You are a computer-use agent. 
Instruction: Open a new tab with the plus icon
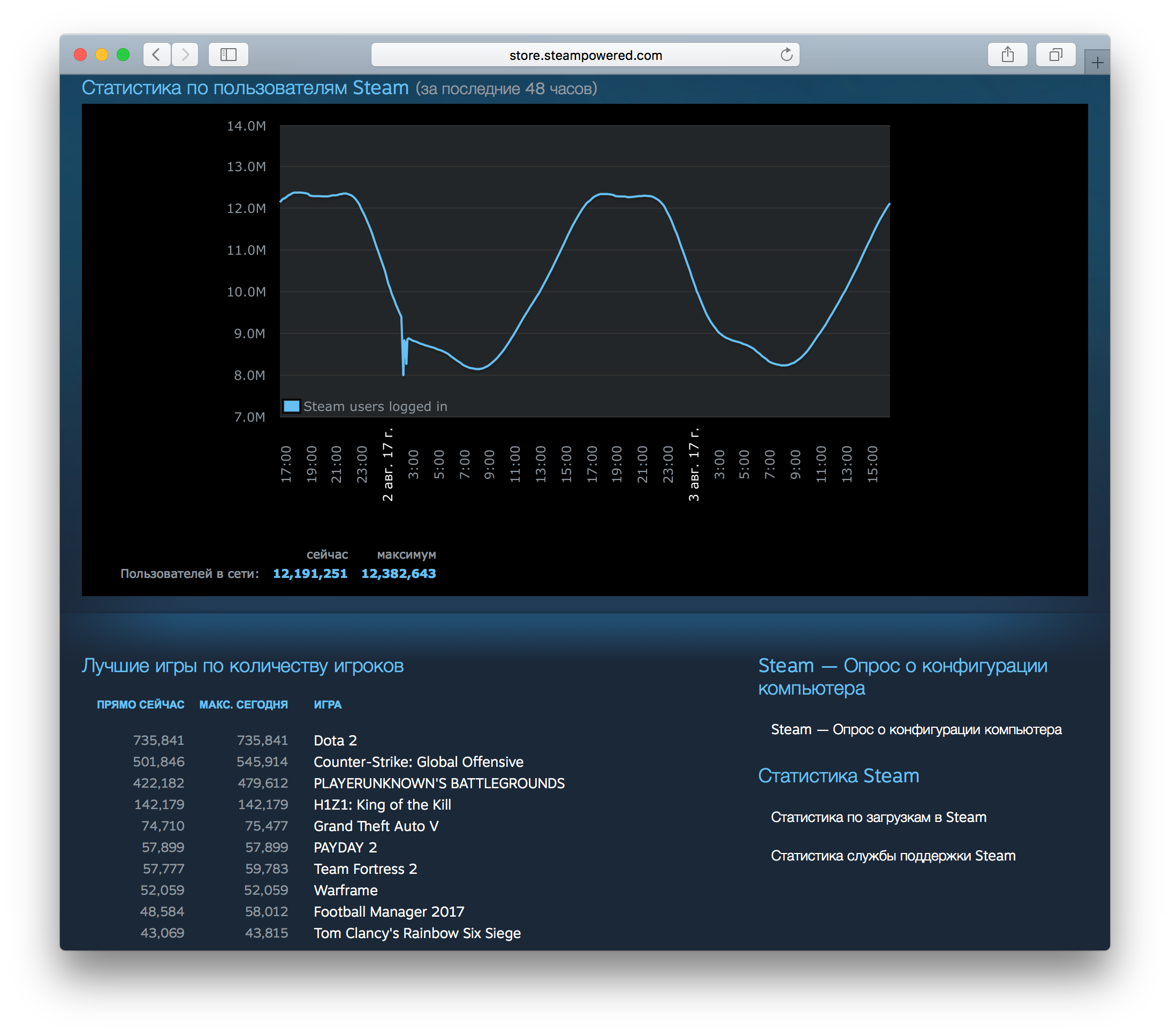1097,63
